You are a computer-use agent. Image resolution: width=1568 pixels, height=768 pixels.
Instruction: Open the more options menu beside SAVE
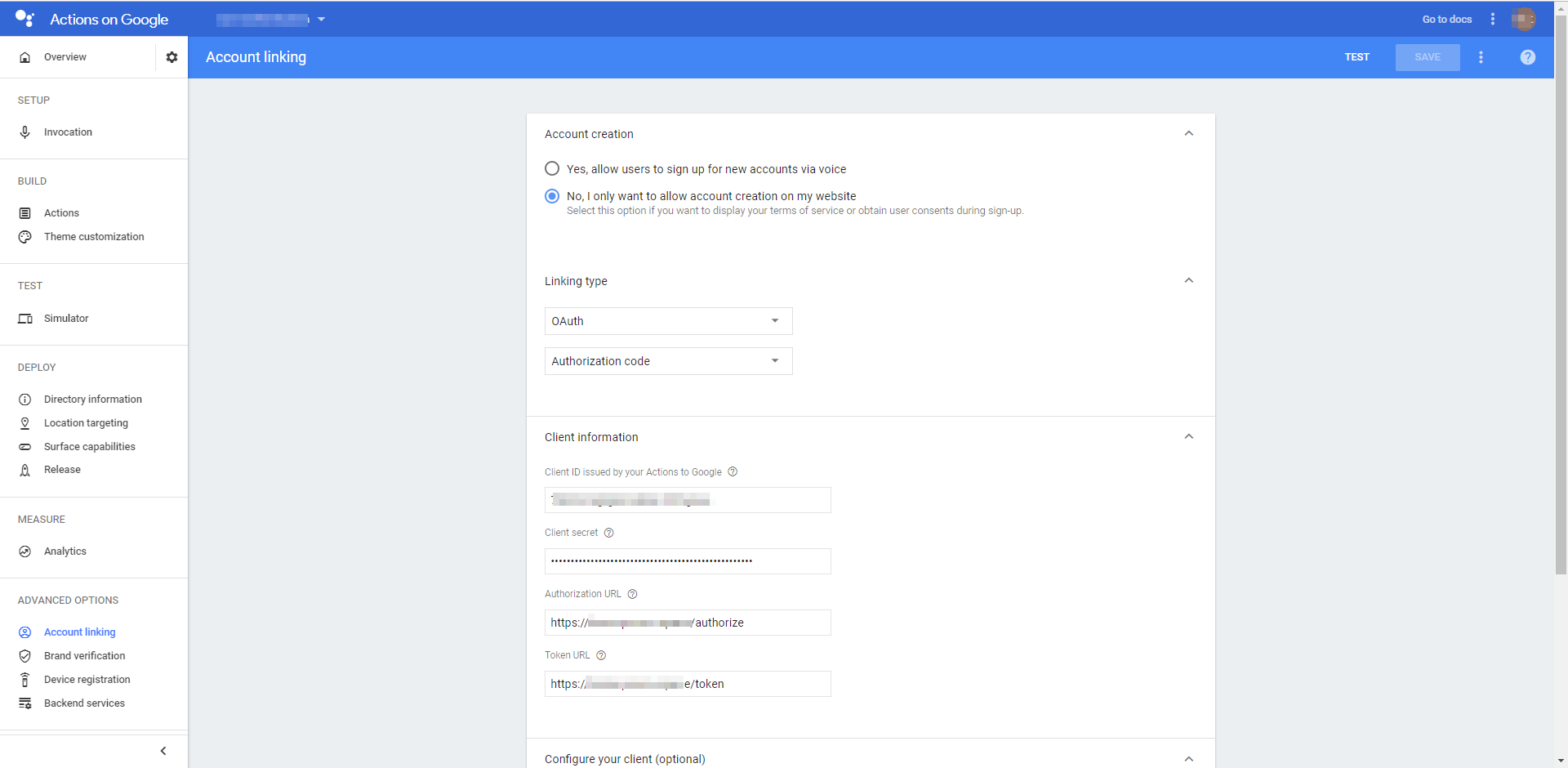1481,57
